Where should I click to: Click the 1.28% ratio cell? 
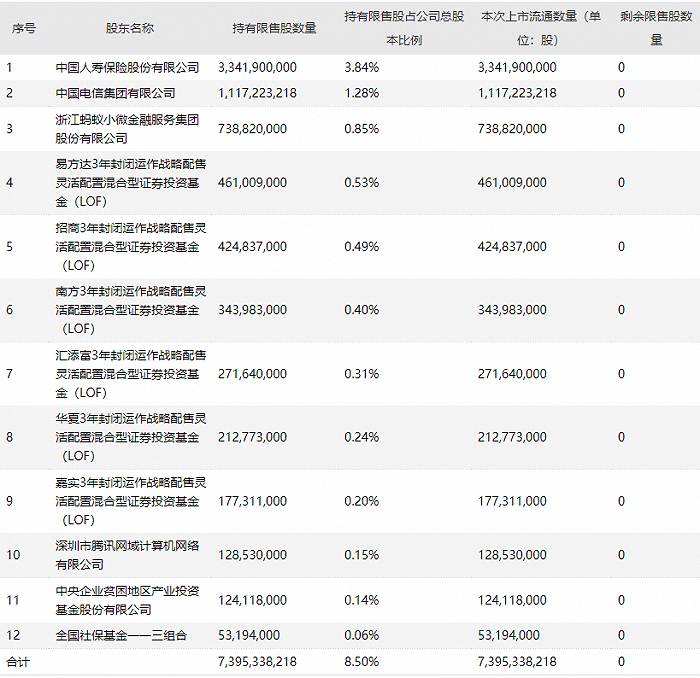tap(361, 93)
